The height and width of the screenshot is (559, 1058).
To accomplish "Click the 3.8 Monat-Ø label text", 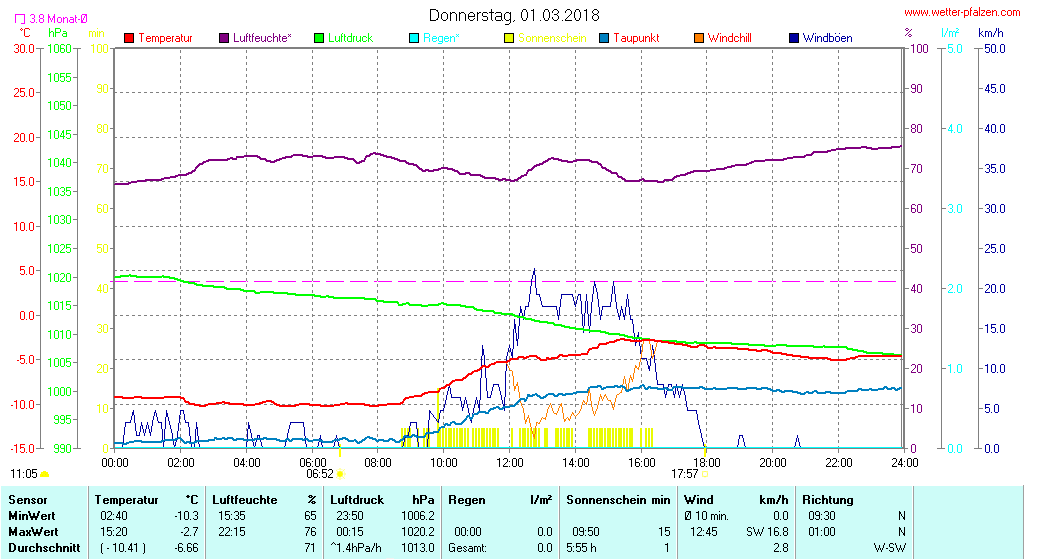I will pyautogui.click(x=58, y=19).
